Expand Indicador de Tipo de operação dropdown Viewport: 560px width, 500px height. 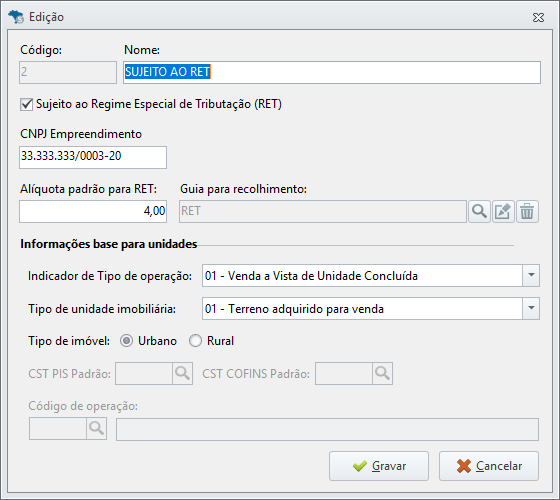531,275
